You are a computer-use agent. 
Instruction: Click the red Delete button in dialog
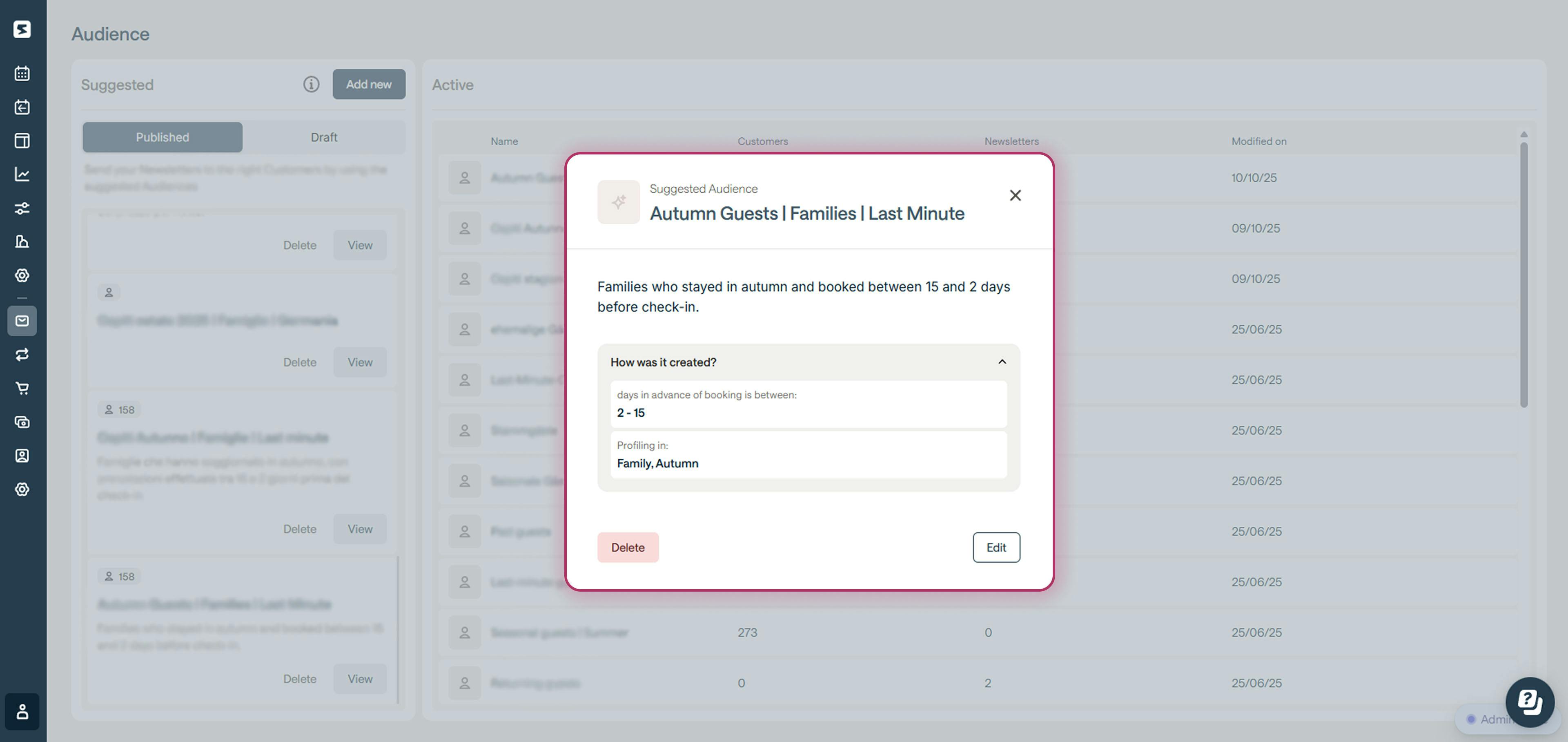(628, 547)
